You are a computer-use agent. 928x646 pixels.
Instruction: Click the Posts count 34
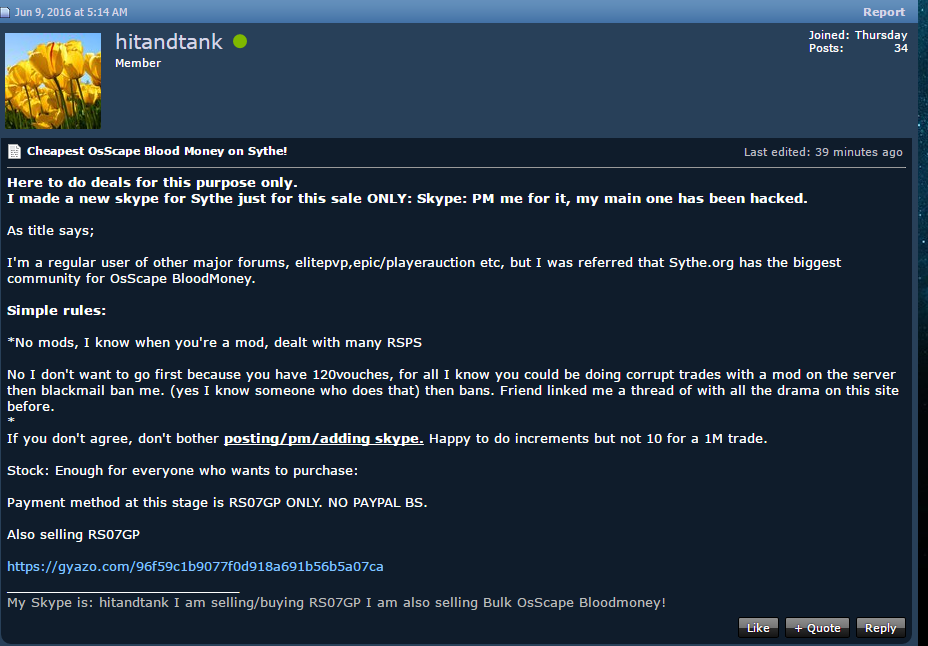900,48
